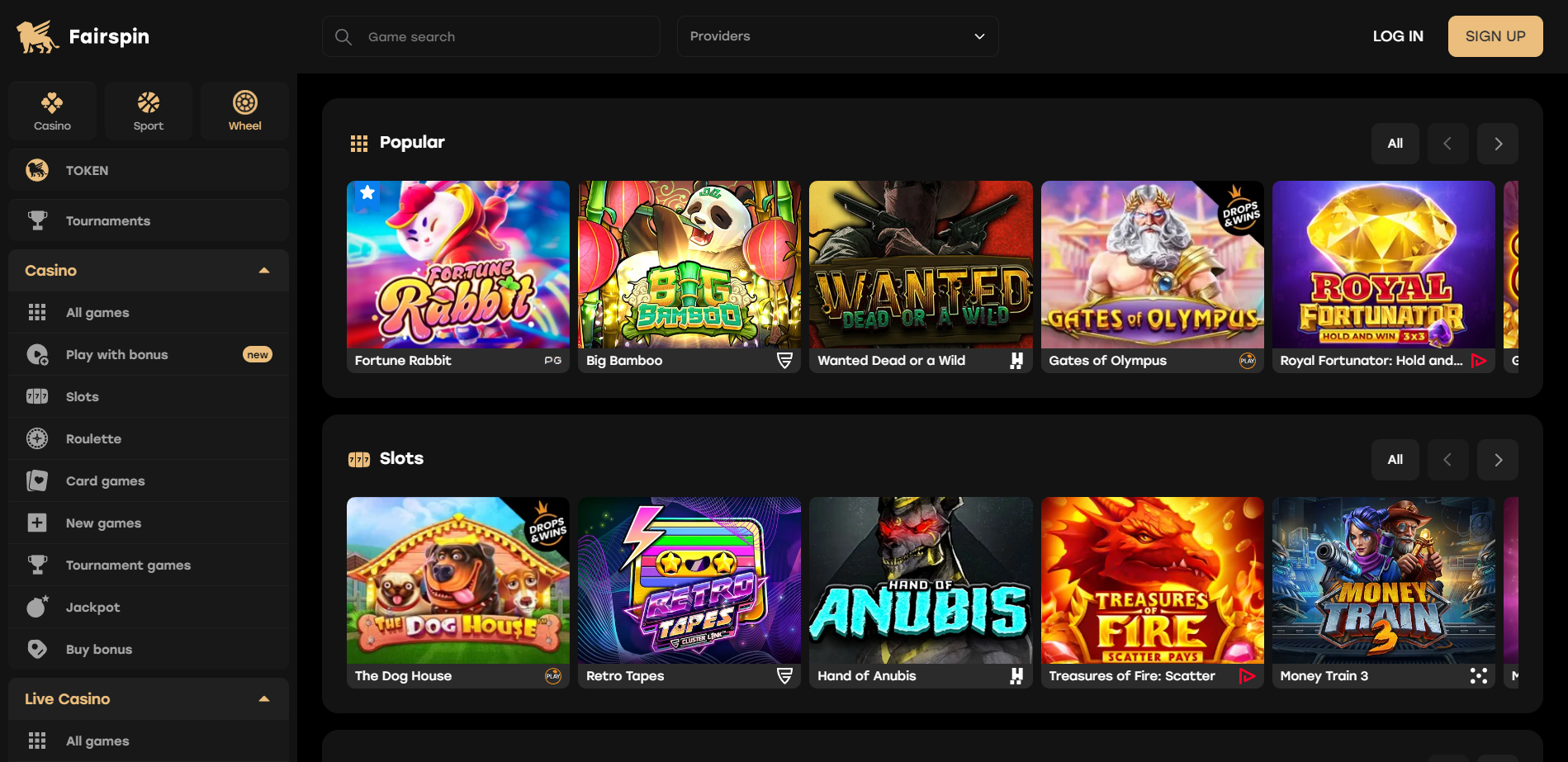Select Jackpot in the sidebar
Image resolution: width=1568 pixels, height=762 pixels.
149,607
